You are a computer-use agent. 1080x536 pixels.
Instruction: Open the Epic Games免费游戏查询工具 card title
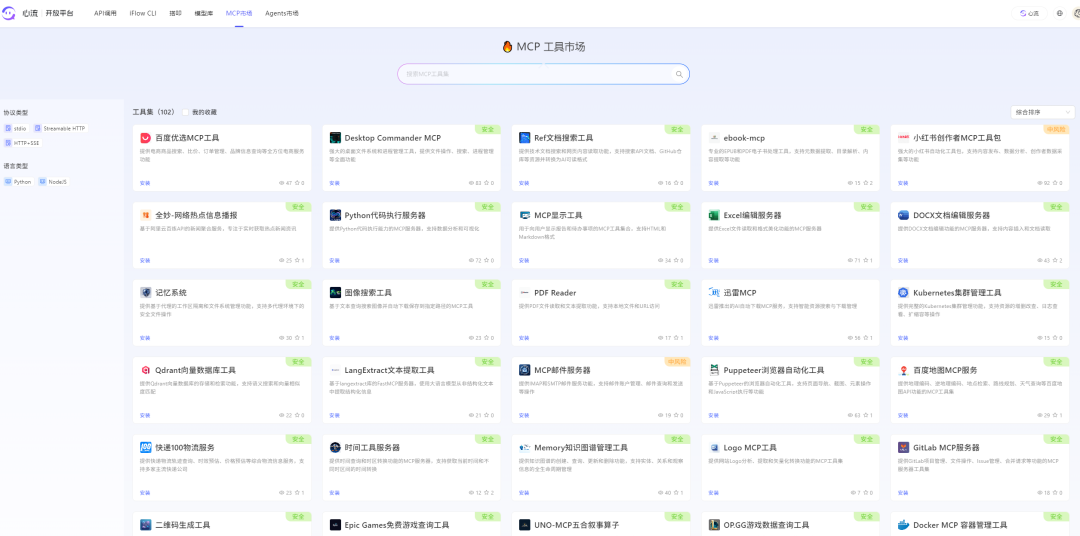click(397, 525)
